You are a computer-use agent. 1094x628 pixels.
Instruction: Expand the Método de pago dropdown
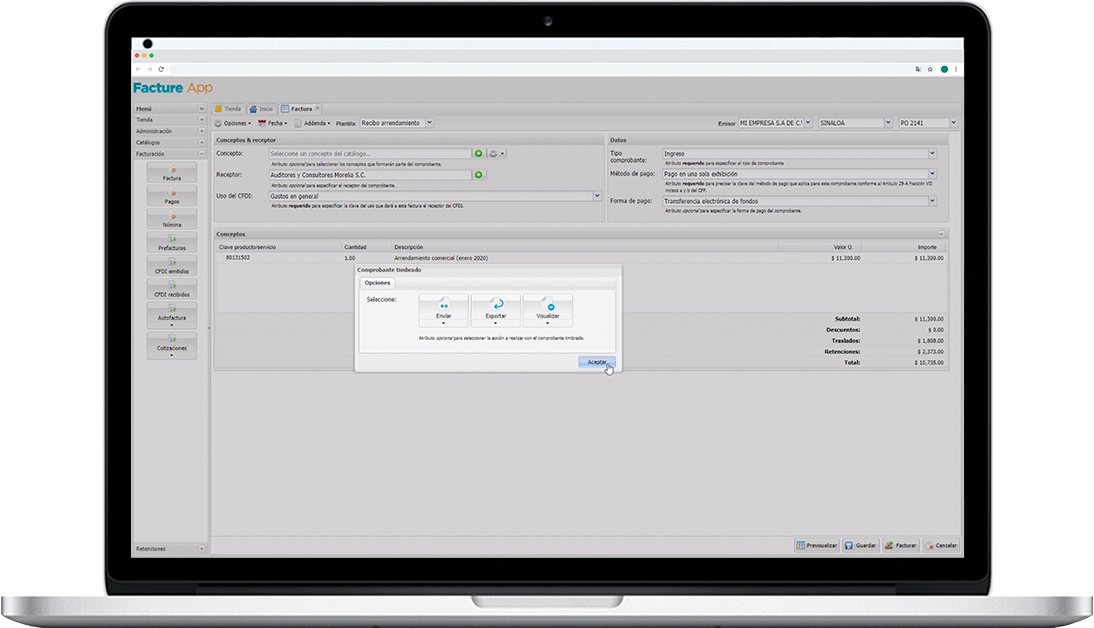(x=932, y=174)
